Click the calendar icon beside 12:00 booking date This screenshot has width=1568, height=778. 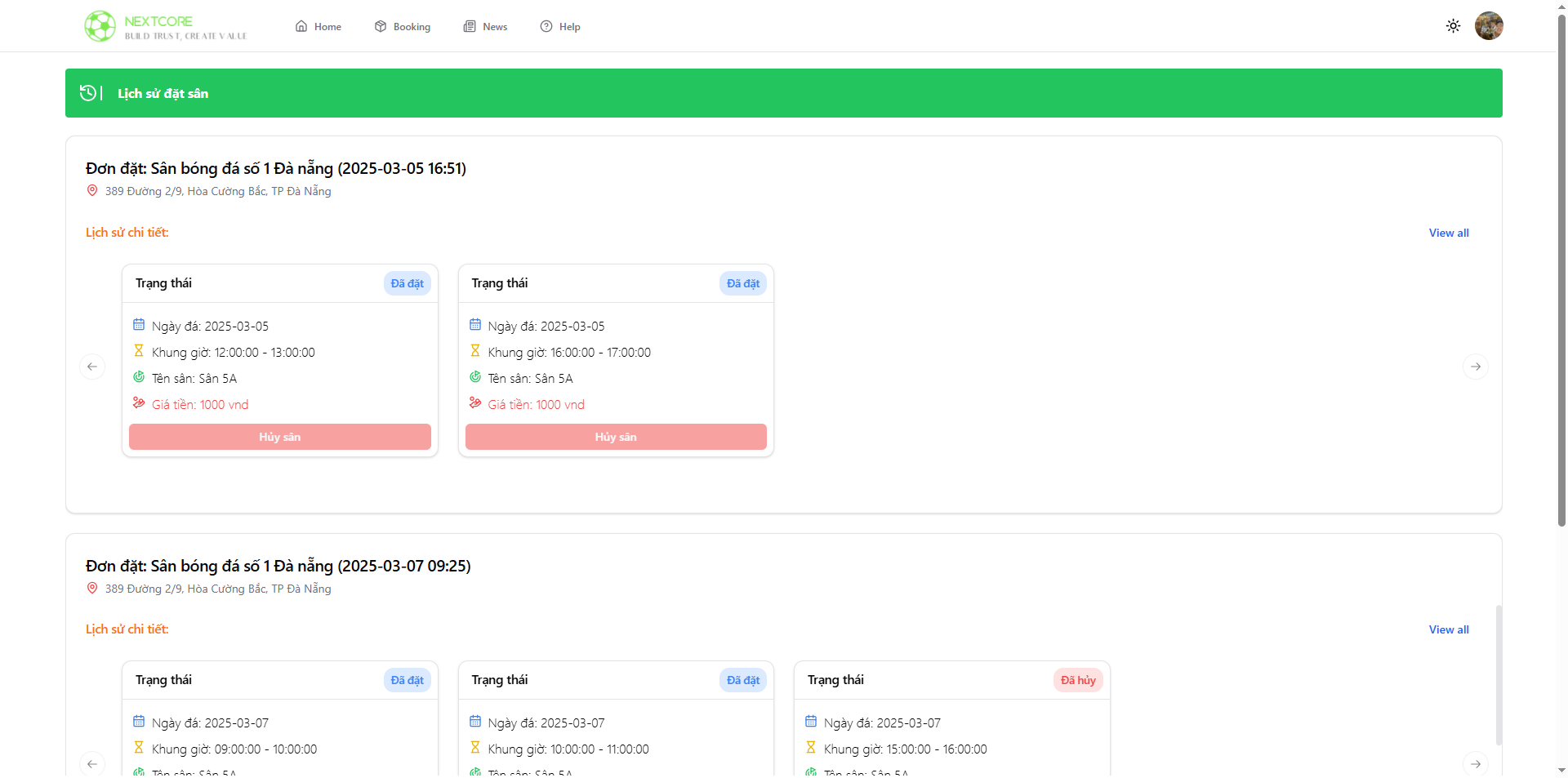point(139,325)
